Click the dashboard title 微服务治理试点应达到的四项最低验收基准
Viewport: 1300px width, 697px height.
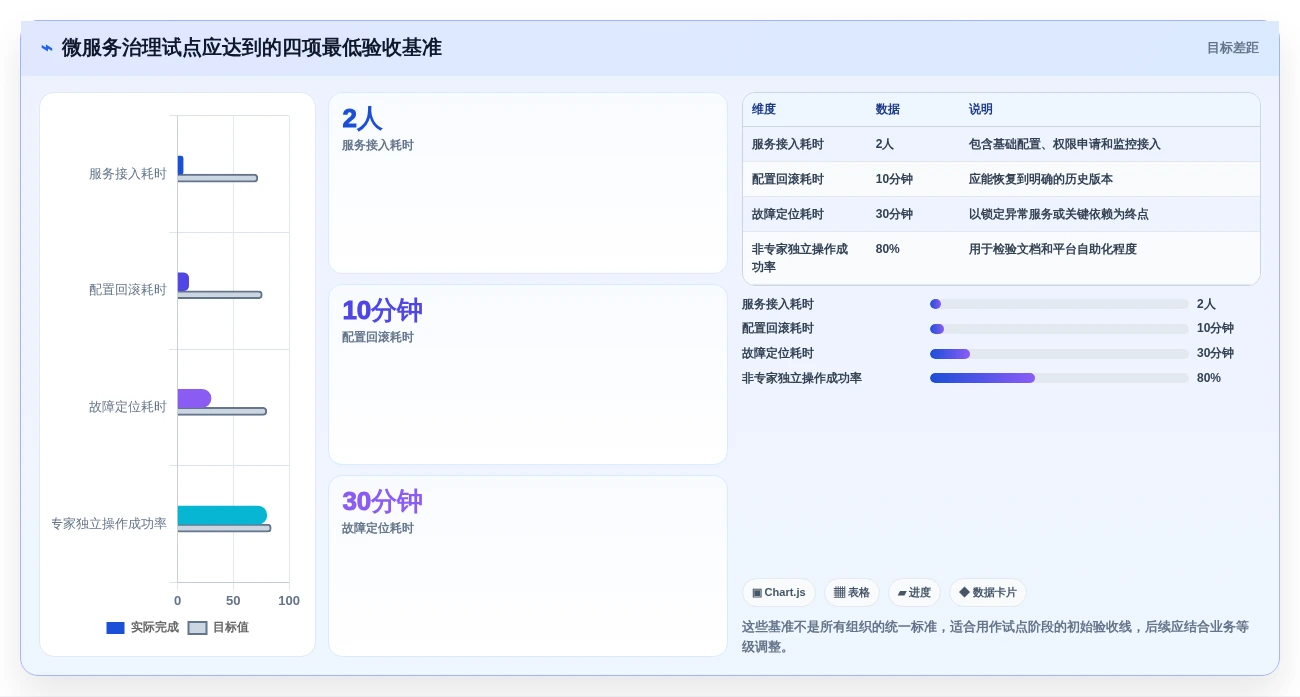coord(252,48)
